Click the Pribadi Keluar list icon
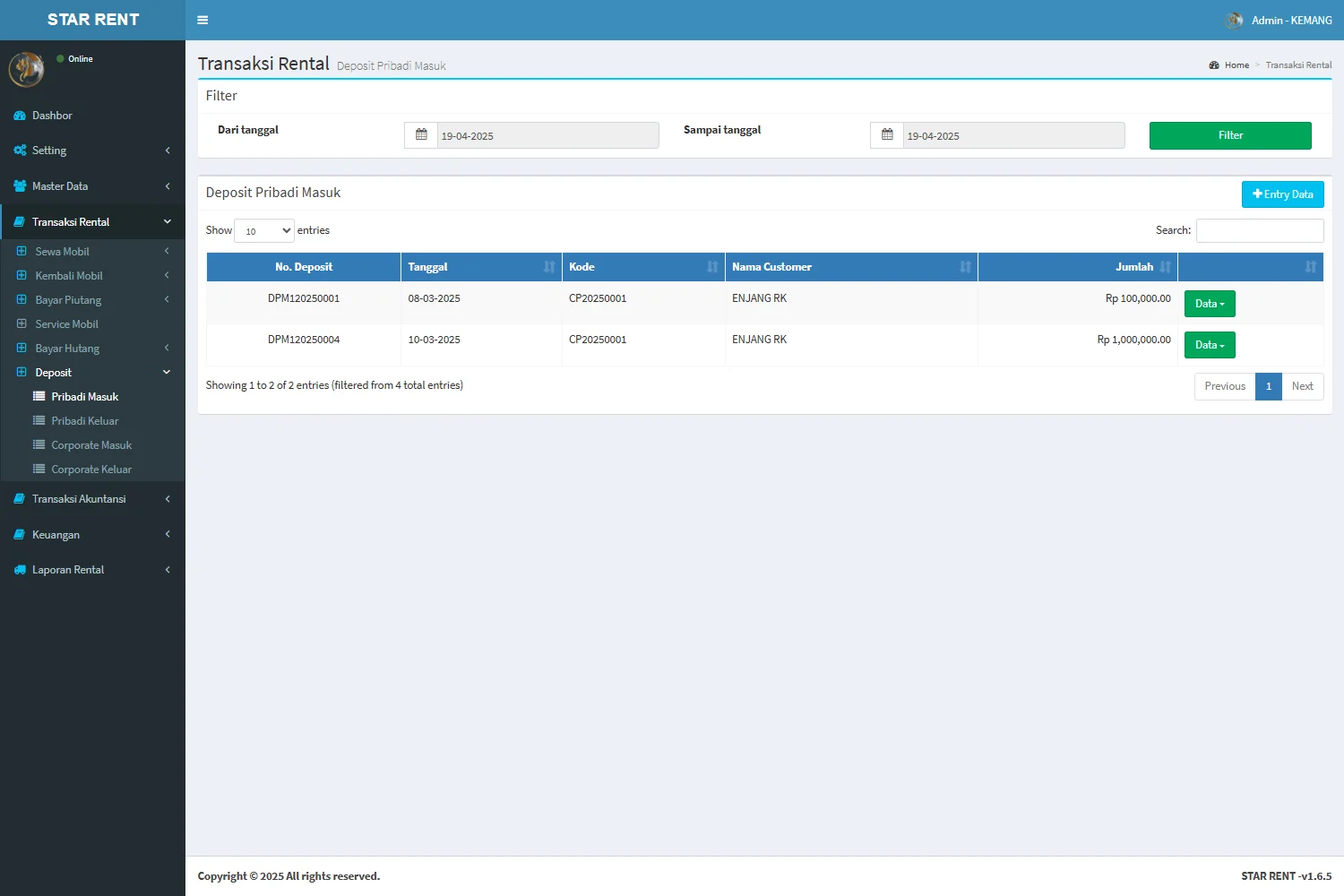Image resolution: width=1344 pixels, height=896 pixels. pos(39,421)
